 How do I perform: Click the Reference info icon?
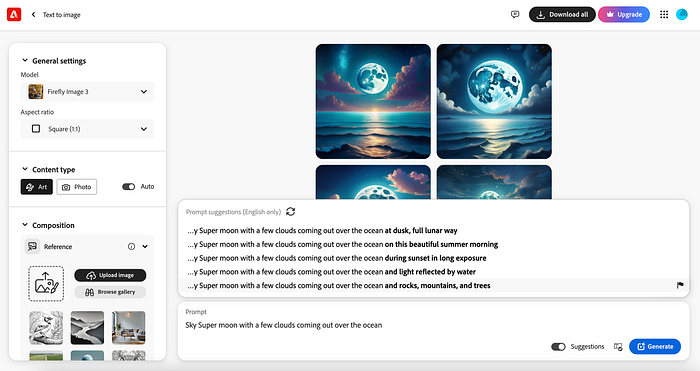click(131, 246)
